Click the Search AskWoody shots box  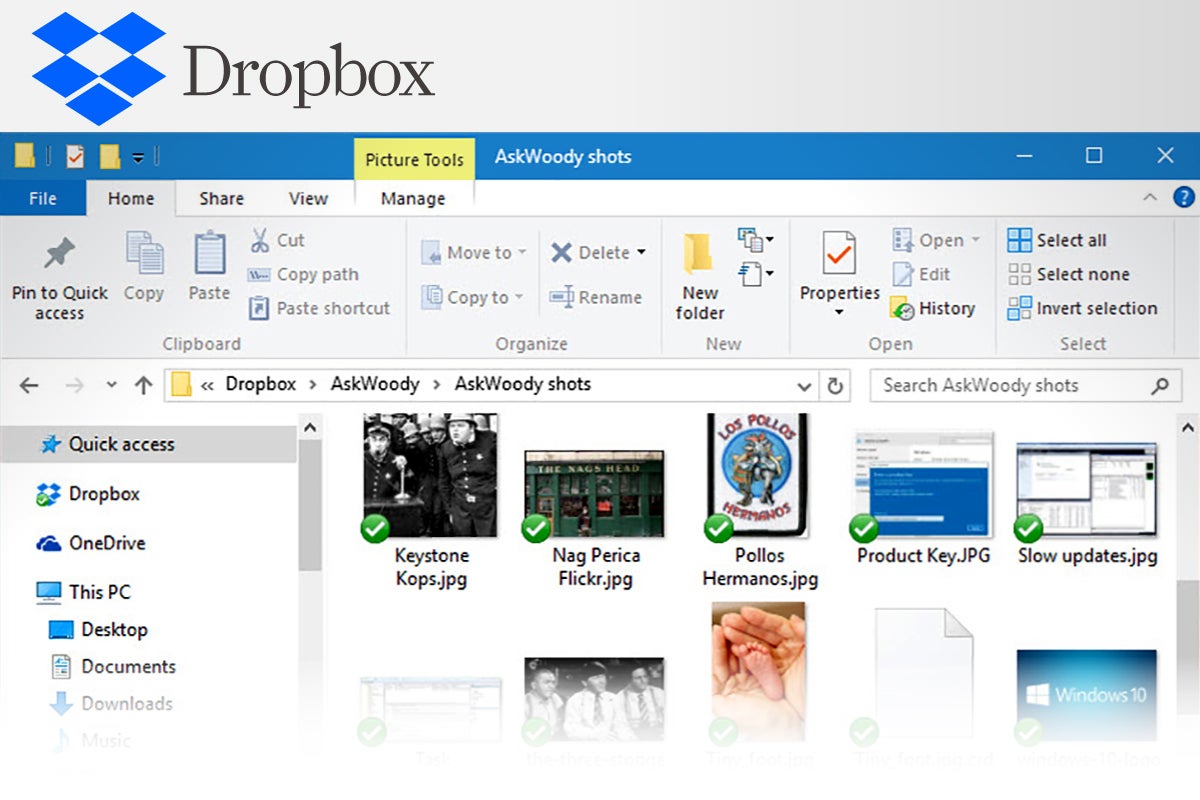(x=1025, y=385)
